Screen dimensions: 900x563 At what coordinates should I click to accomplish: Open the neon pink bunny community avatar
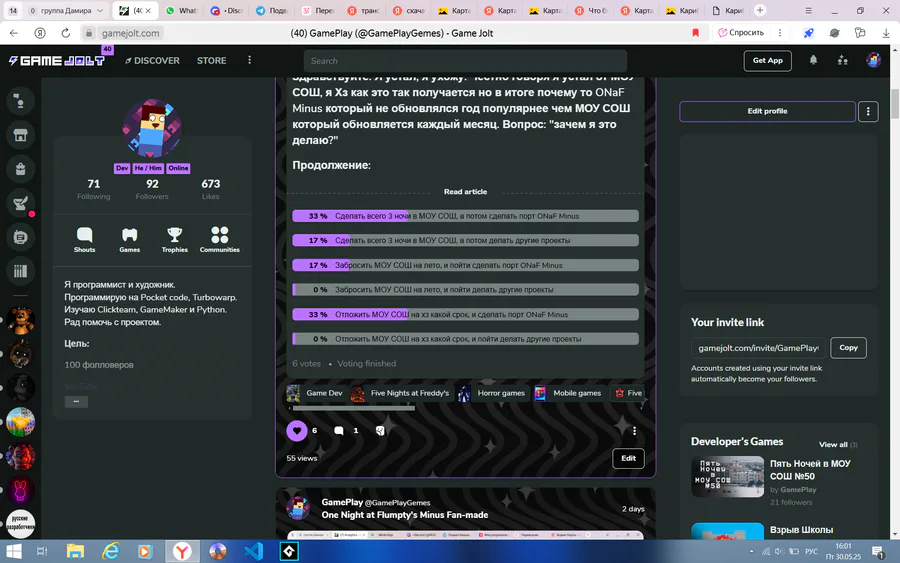coord(20,491)
